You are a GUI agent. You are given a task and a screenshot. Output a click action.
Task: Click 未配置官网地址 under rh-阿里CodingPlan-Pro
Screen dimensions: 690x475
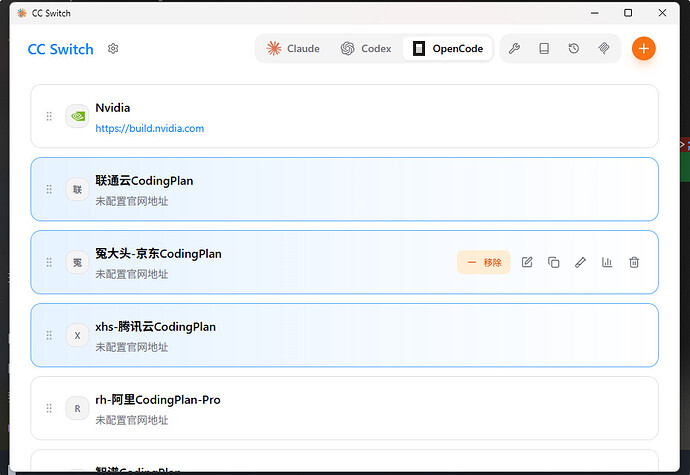point(132,420)
